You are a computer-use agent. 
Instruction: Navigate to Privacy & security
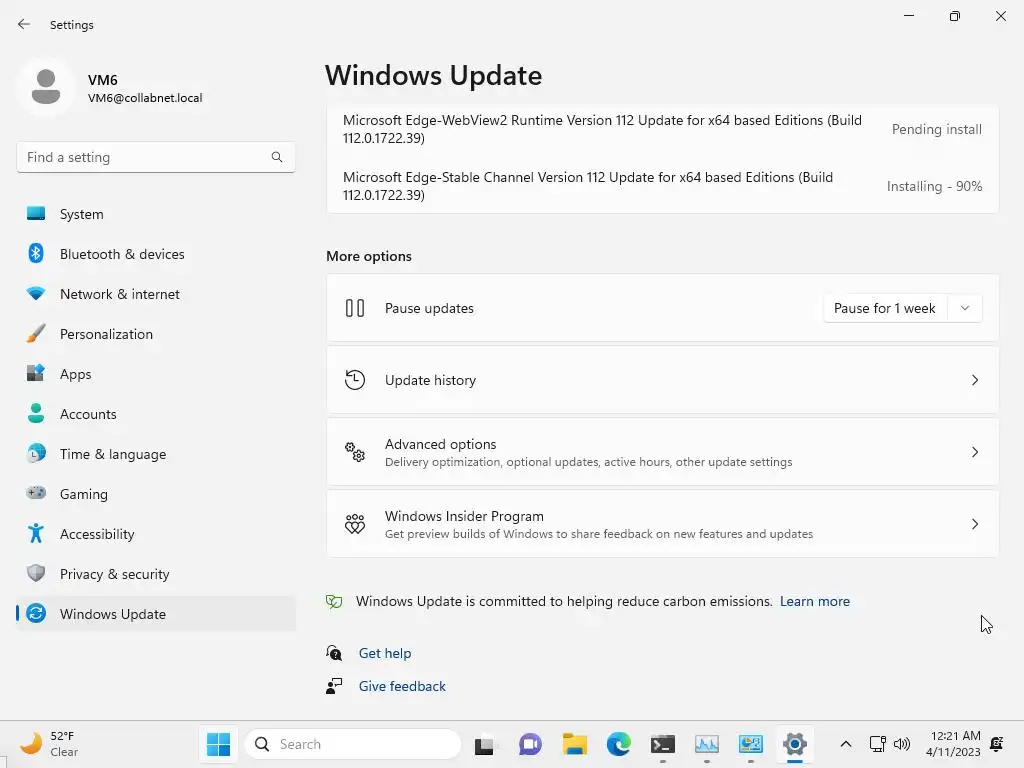tap(156, 573)
